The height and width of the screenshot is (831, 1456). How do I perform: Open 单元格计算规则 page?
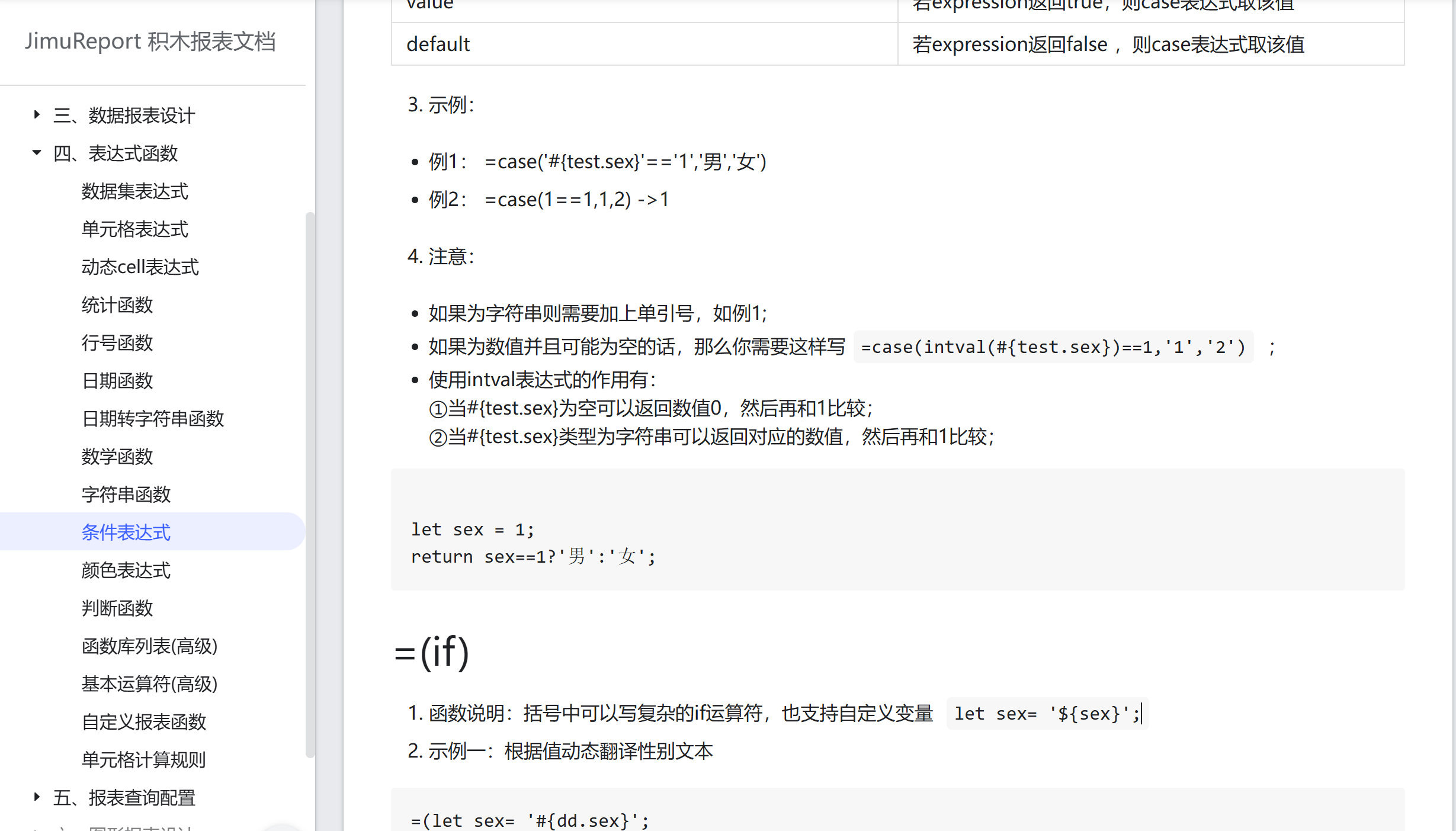click(144, 759)
